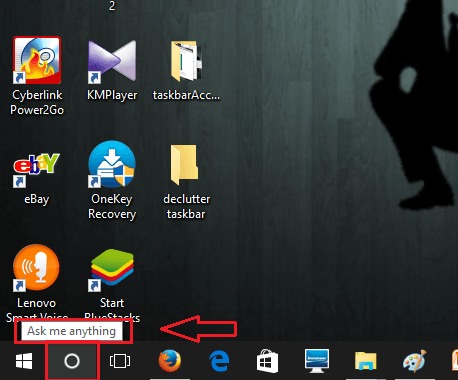The image size is (458, 380).
Task: Open the Cyberlink Power2Go desktop shortcut
Action: click(37, 60)
